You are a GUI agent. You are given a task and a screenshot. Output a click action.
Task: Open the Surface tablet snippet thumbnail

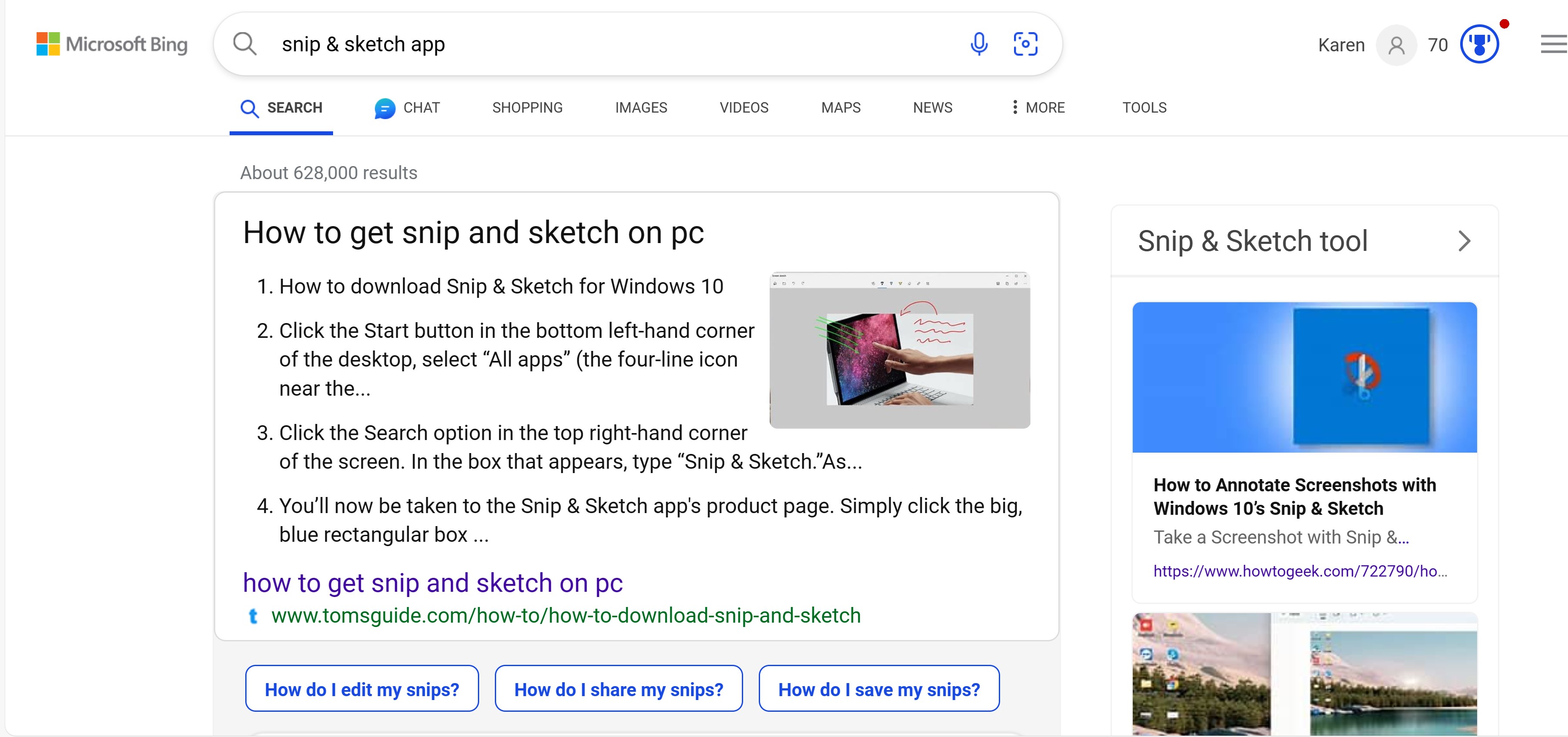tap(900, 350)
